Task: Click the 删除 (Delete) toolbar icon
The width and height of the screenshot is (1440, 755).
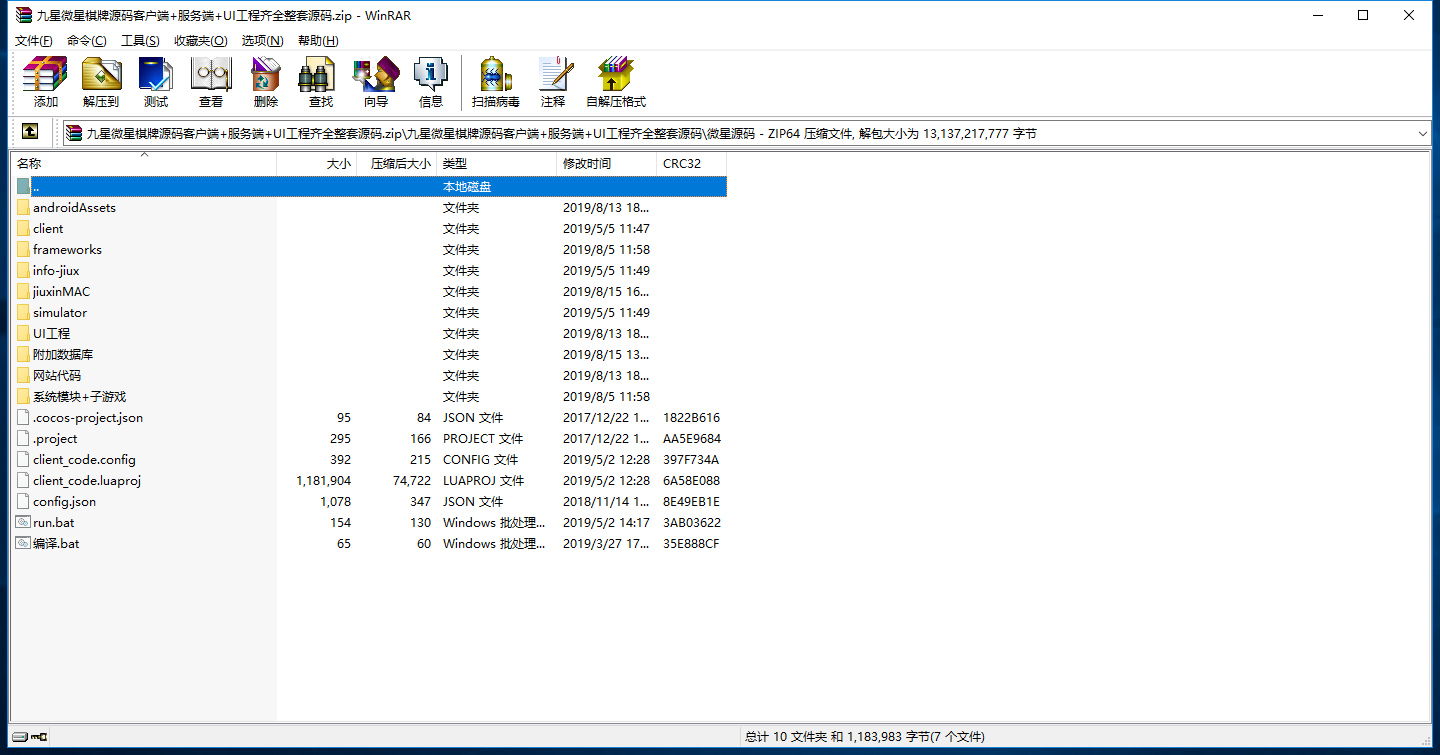Action: click(265, 81)
